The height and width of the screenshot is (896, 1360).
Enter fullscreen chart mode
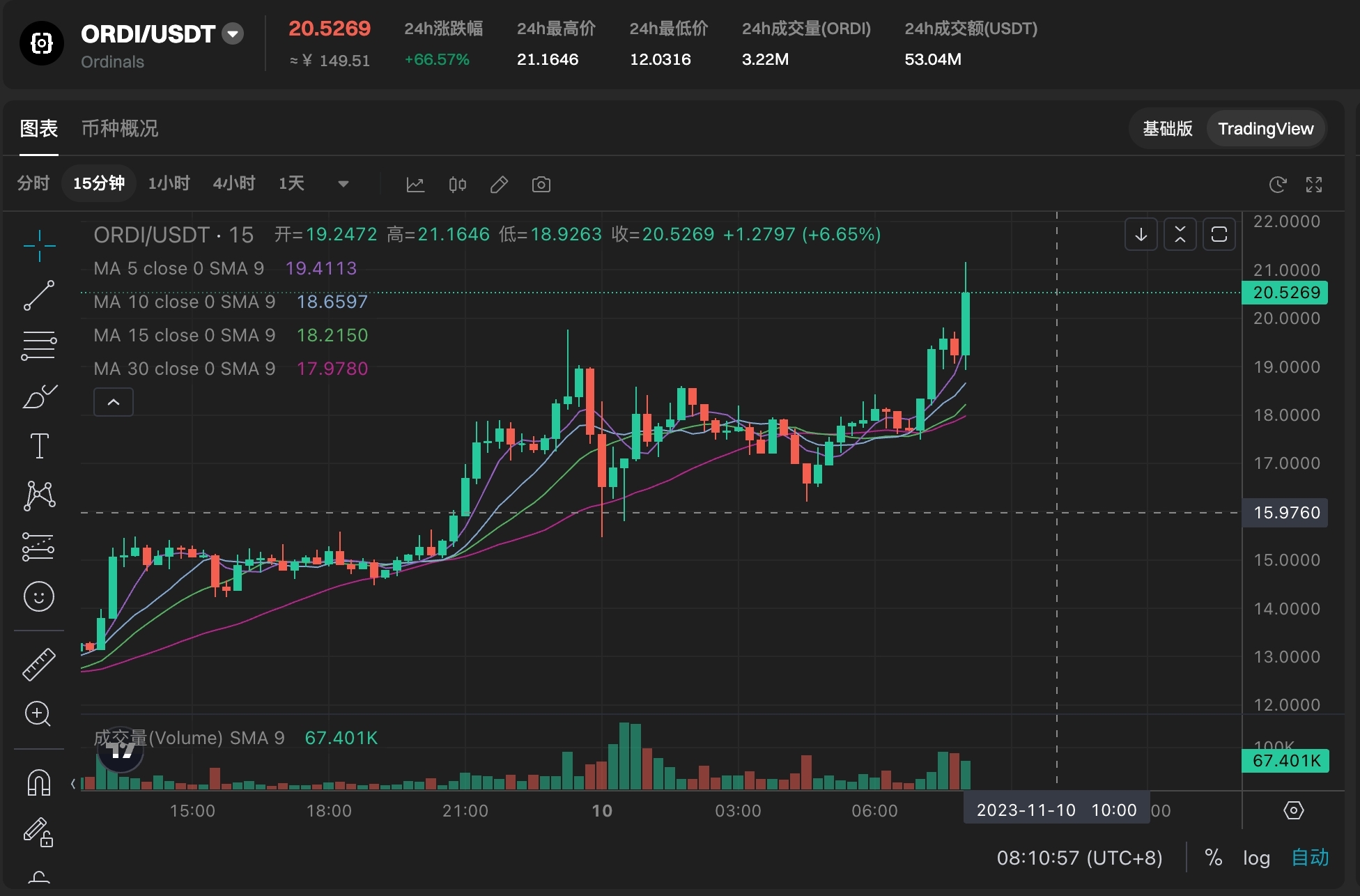pyautogui.click(x=1313, y=185)
